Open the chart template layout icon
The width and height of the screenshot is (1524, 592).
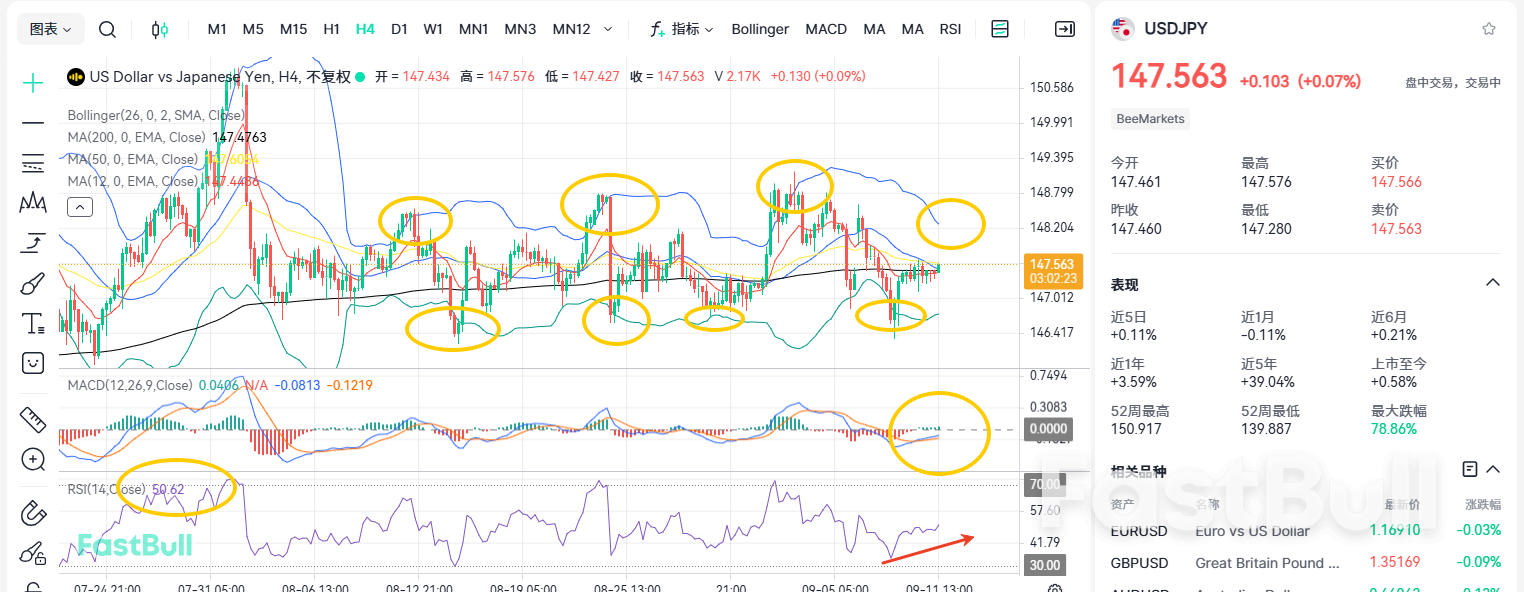click(1000, 29)
